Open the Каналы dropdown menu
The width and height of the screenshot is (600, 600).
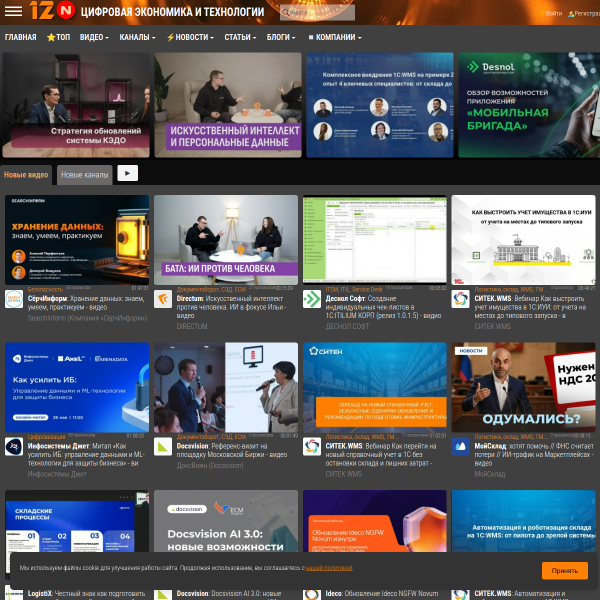(x=137, y=37)
